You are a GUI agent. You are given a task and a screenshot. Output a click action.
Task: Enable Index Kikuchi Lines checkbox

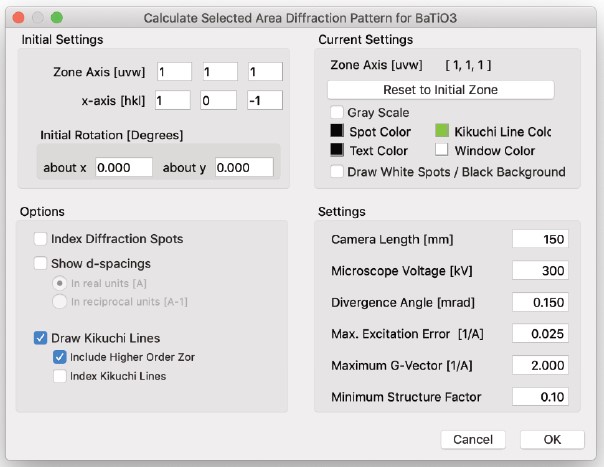coord(59,376)
